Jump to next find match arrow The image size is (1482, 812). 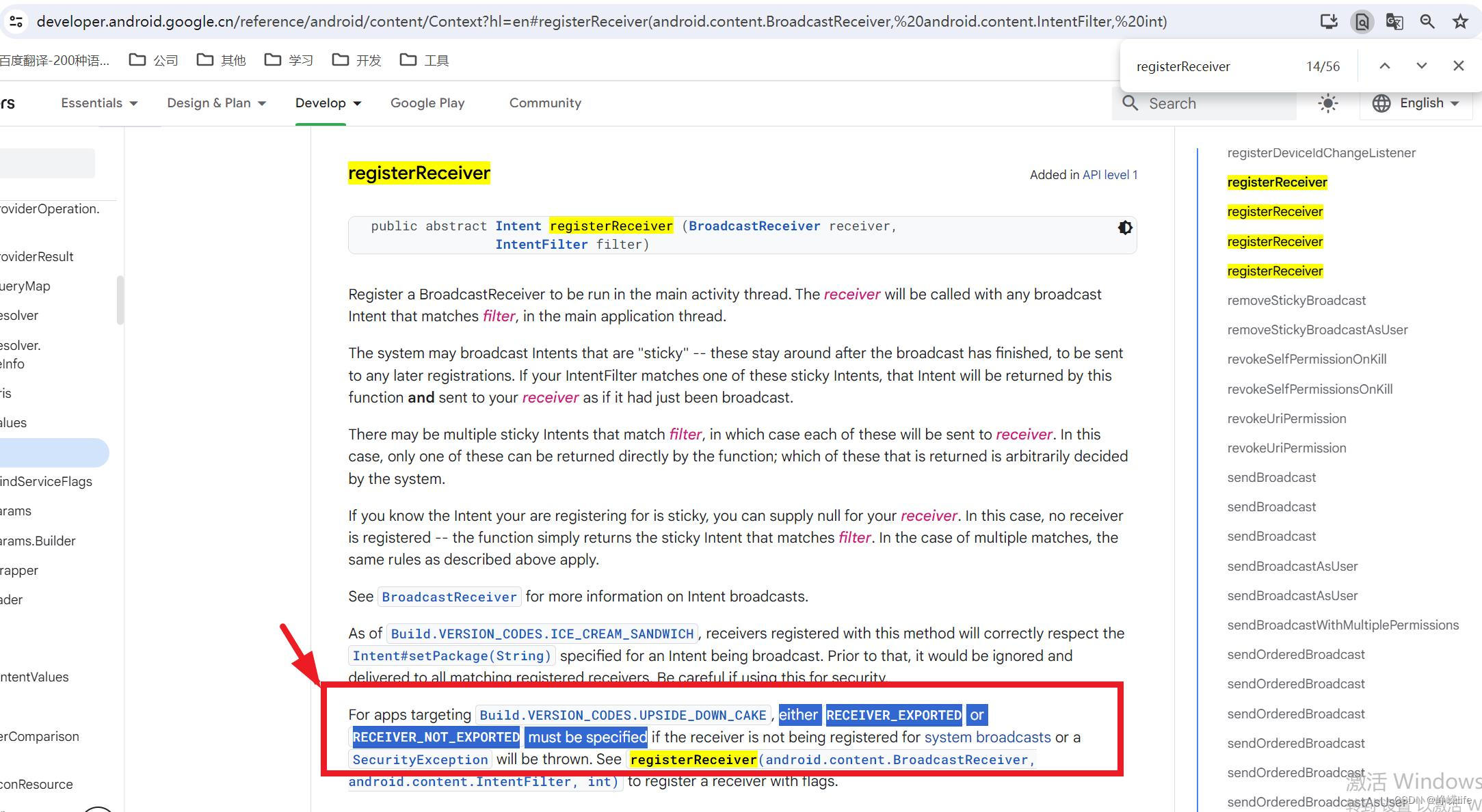(x=1422, y=66)
